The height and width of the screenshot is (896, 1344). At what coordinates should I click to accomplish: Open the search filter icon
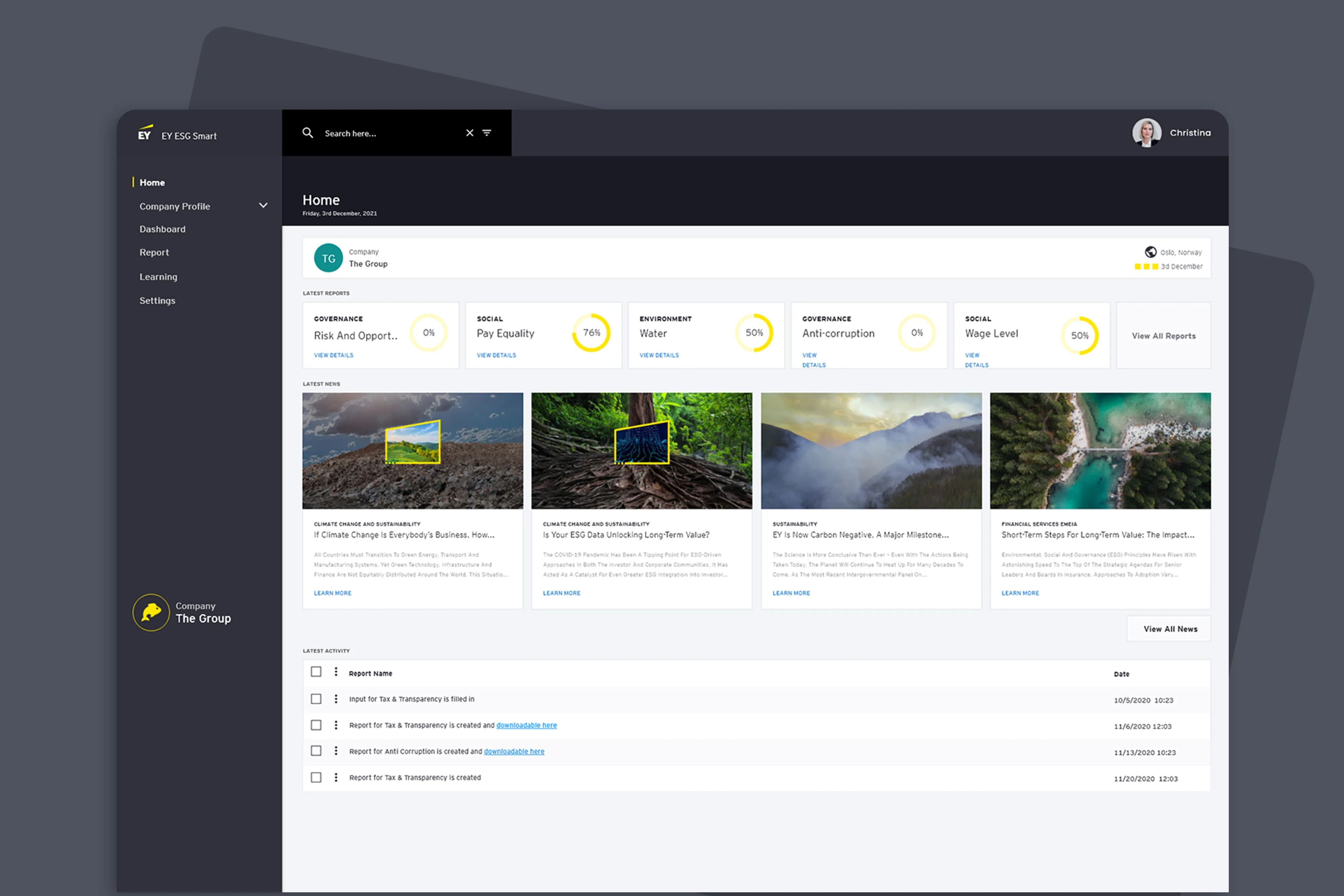(x=487, y=133)
